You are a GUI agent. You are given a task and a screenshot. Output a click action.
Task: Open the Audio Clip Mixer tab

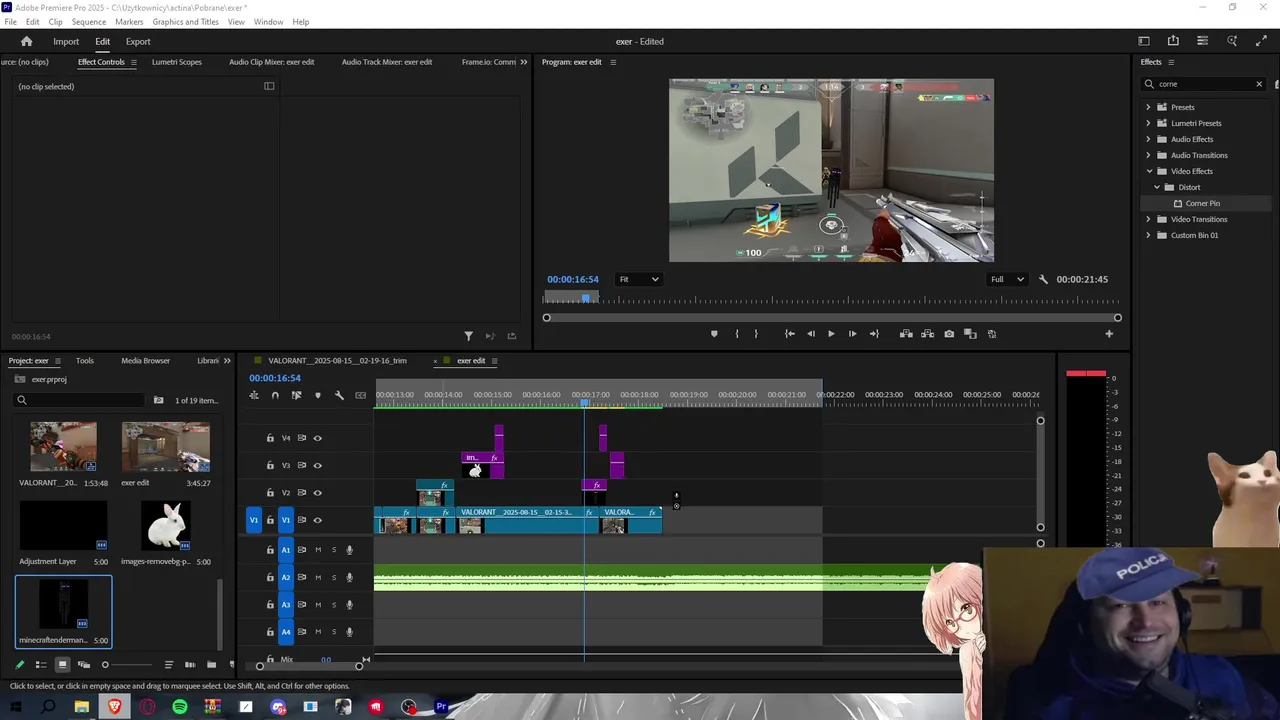pyautogui.click(x=271, y=62)
